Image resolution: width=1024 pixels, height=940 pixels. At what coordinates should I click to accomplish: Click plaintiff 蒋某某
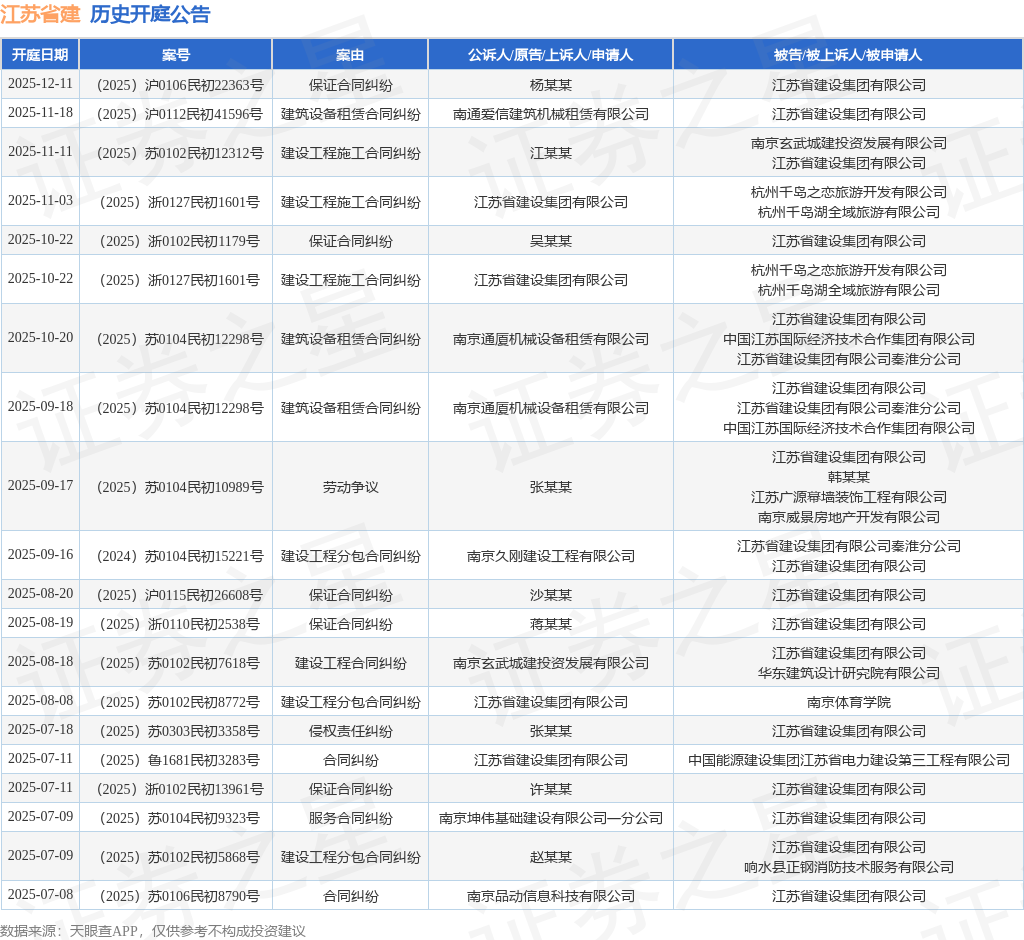(x=551, y=624)
